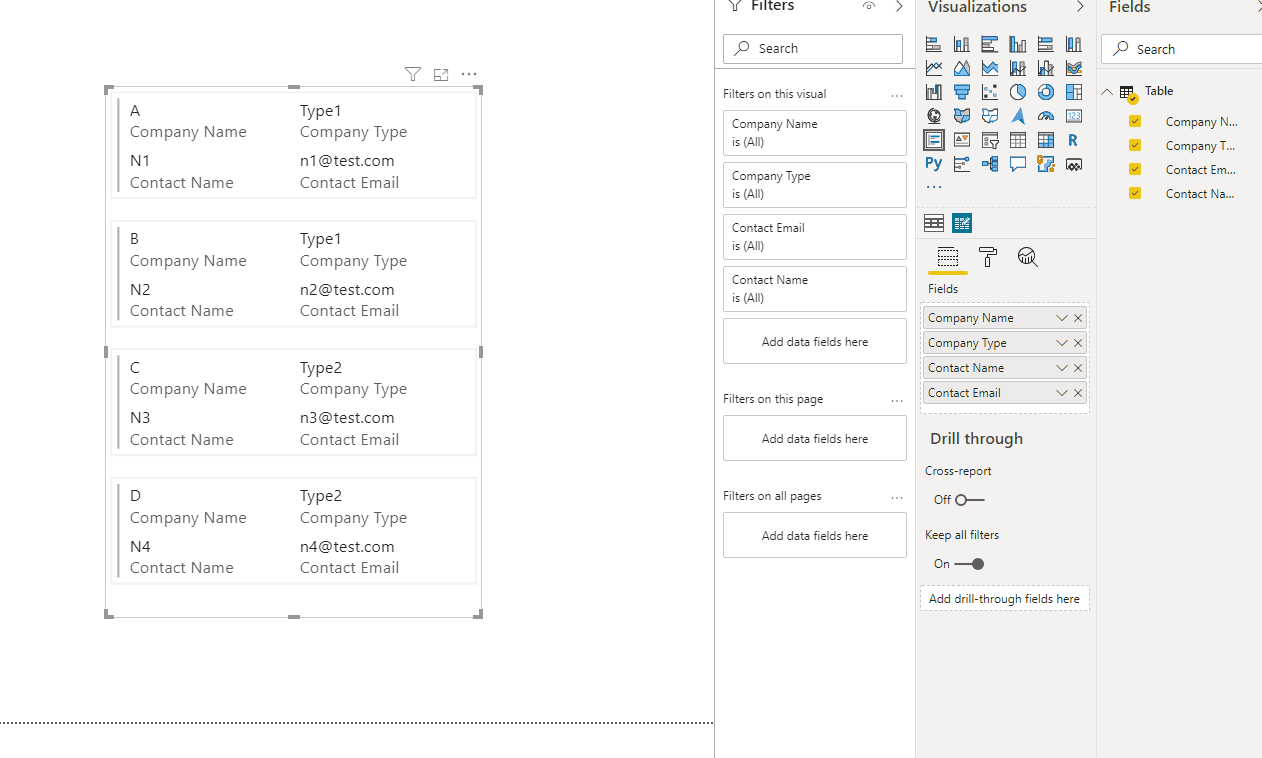Choose the Gauge visualization
This screenshot has width=1262, height=758.
click(1046, 116)
